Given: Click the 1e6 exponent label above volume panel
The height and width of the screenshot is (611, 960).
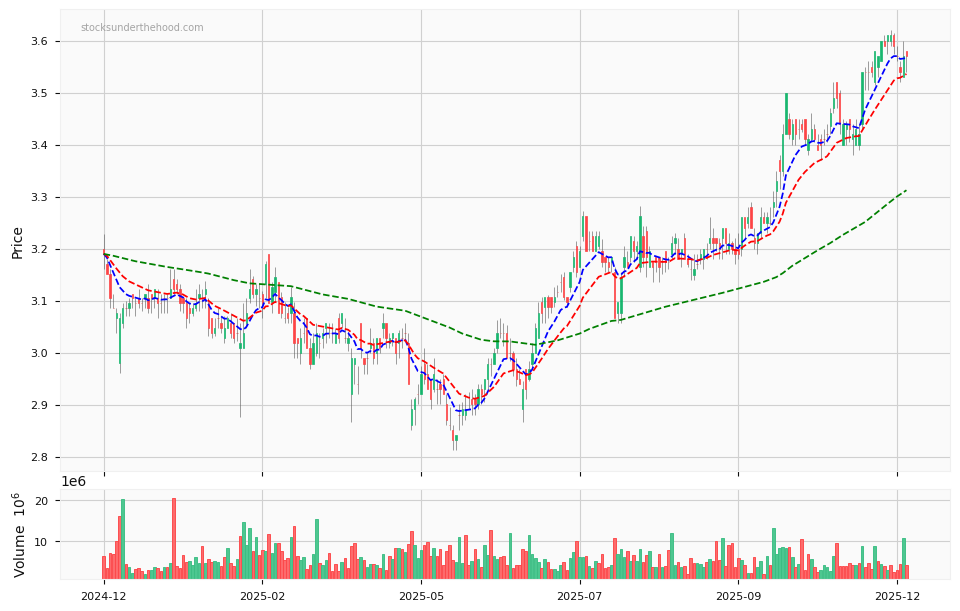Looking at the screenshot, I should tap(74, 481).
